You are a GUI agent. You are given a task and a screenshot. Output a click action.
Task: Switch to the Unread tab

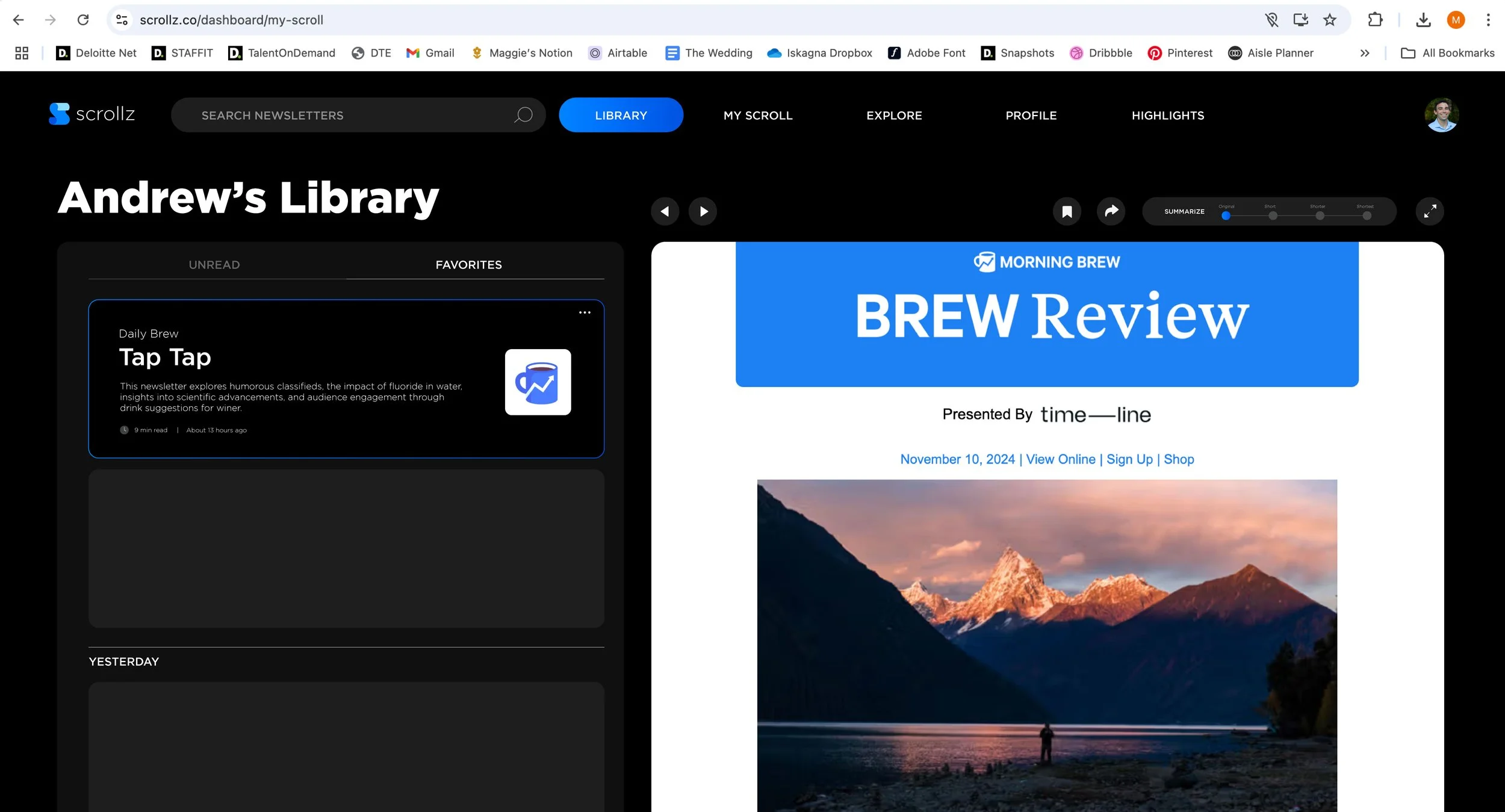(x=214, y=265)
